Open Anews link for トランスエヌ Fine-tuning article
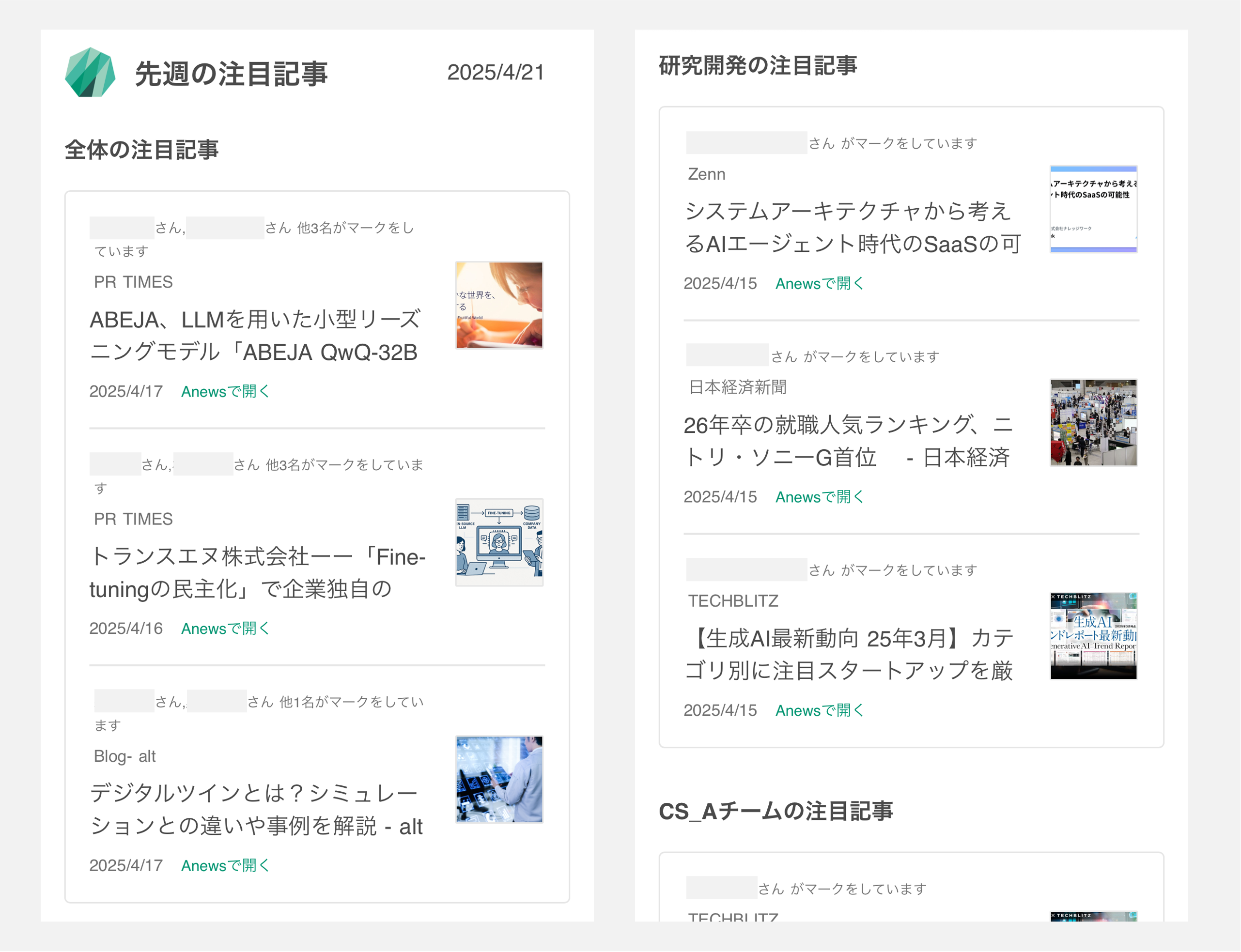Image resolution: width=1241 pixels, height=952 pixels. pyautogui.click(x=225, y=629)
